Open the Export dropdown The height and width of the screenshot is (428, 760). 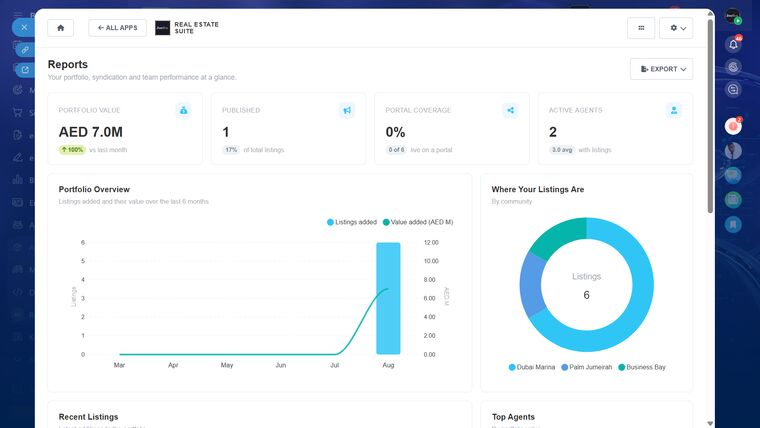[x=662, y=69]
